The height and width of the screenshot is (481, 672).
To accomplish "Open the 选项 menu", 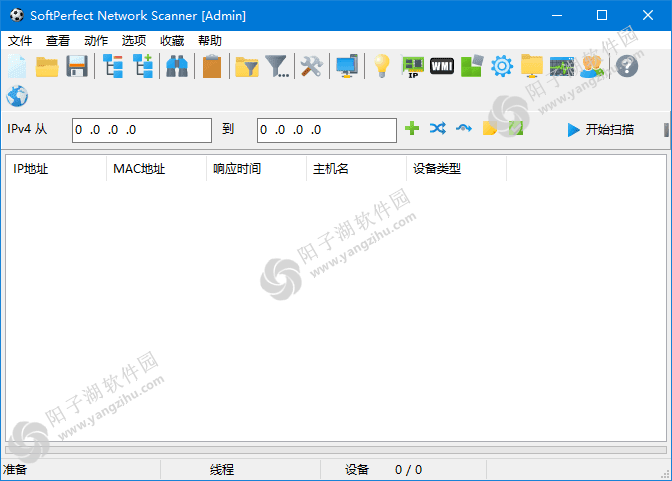I will click(x=134, y=41).
